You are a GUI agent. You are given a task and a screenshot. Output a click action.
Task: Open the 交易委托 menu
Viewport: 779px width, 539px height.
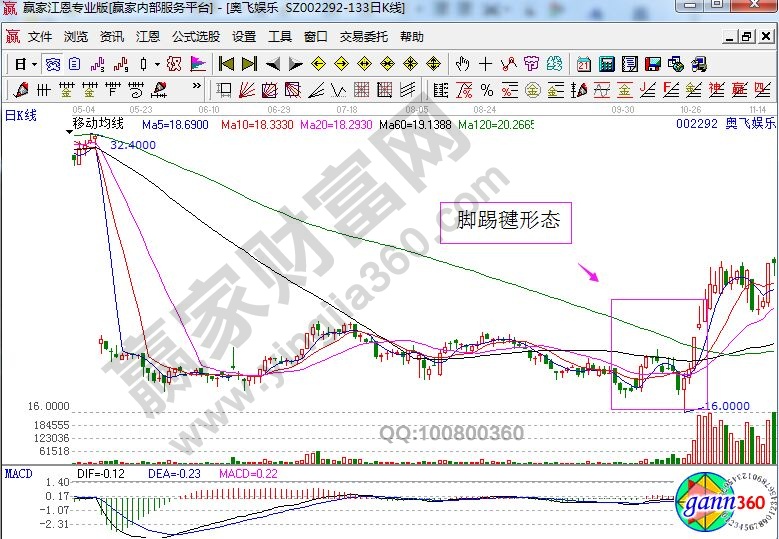pos(364,37)
